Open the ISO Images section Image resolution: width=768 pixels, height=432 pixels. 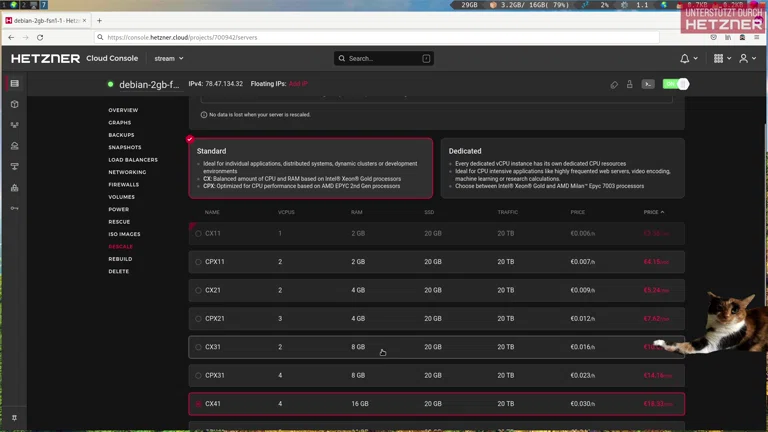124,234
